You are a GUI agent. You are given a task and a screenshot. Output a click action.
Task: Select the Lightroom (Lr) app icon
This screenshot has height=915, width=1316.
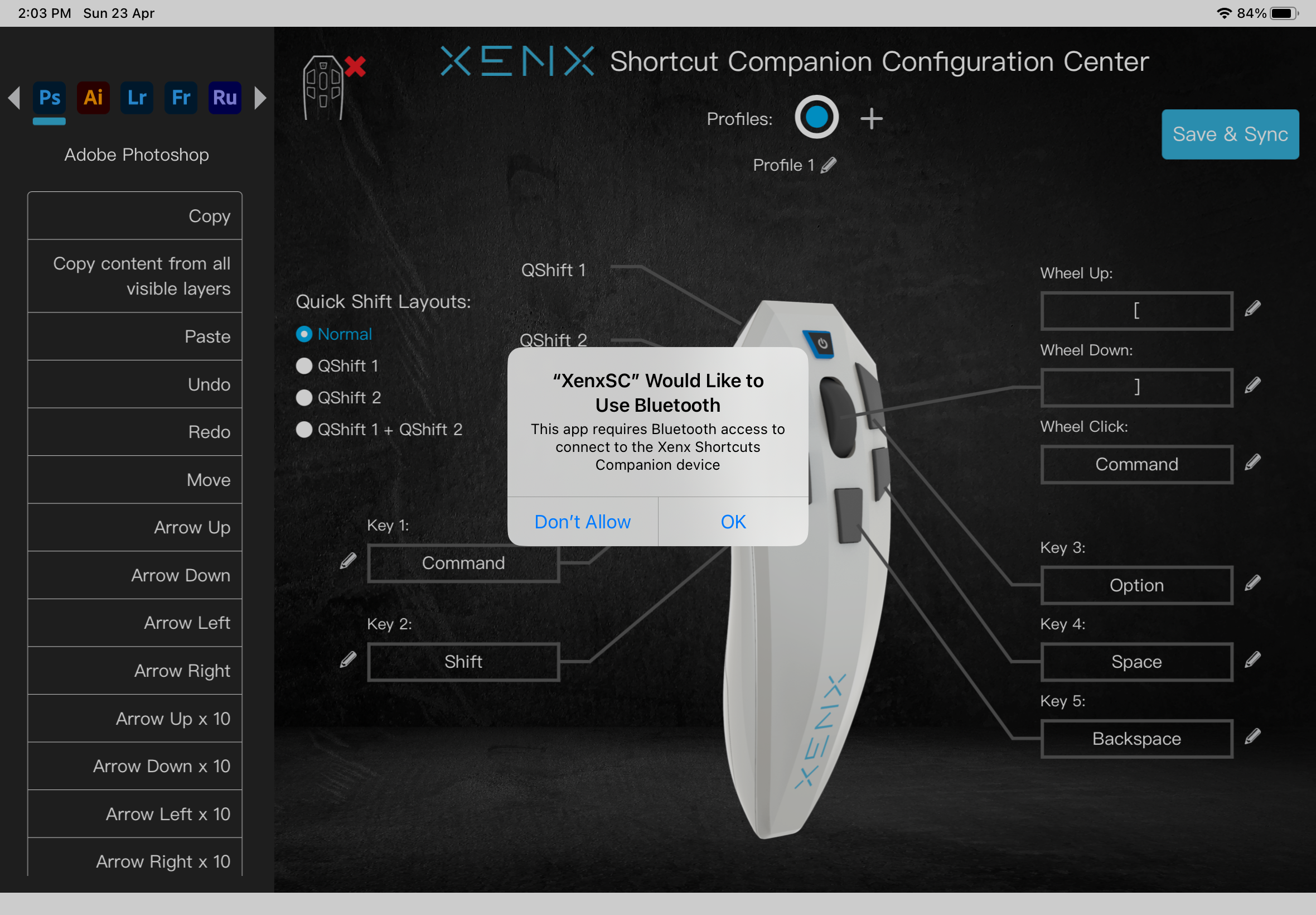point(137,98)
